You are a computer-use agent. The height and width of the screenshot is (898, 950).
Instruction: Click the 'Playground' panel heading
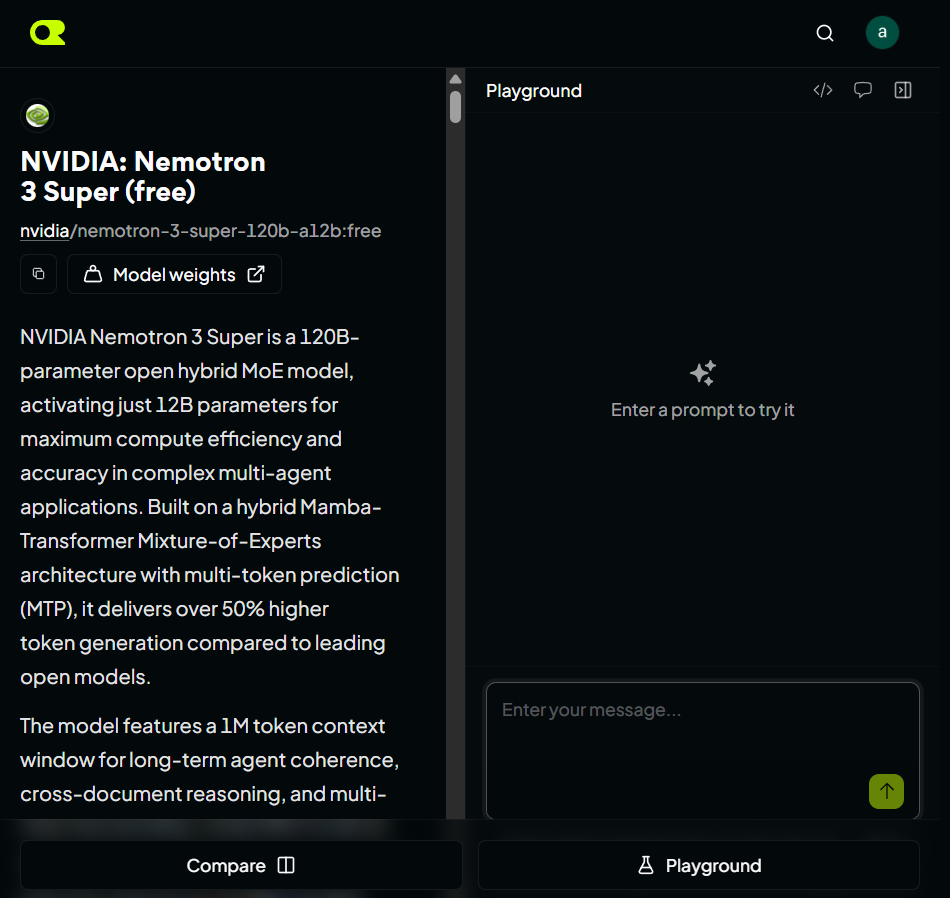pyautogui.click(x=534, y=91)
